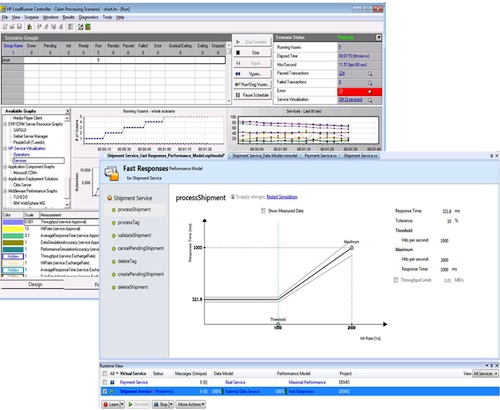This screenshot has width=500, height=410.
Task: Expand the Middleware Performance Graphs node
Action: point(5,191)
